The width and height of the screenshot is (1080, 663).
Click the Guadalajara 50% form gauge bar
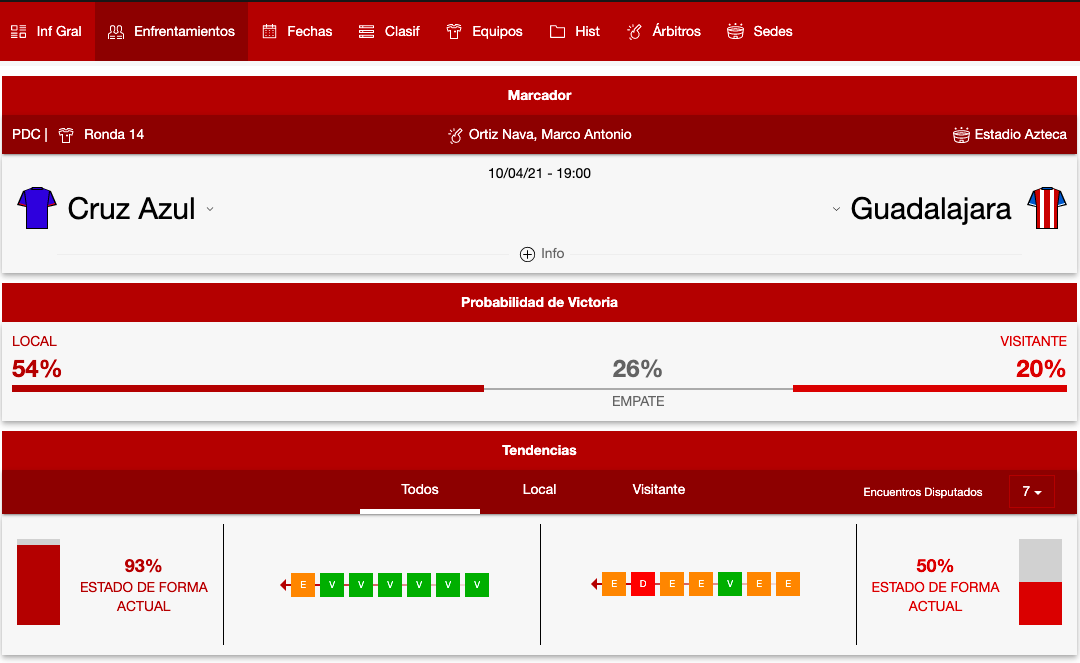1040,582
